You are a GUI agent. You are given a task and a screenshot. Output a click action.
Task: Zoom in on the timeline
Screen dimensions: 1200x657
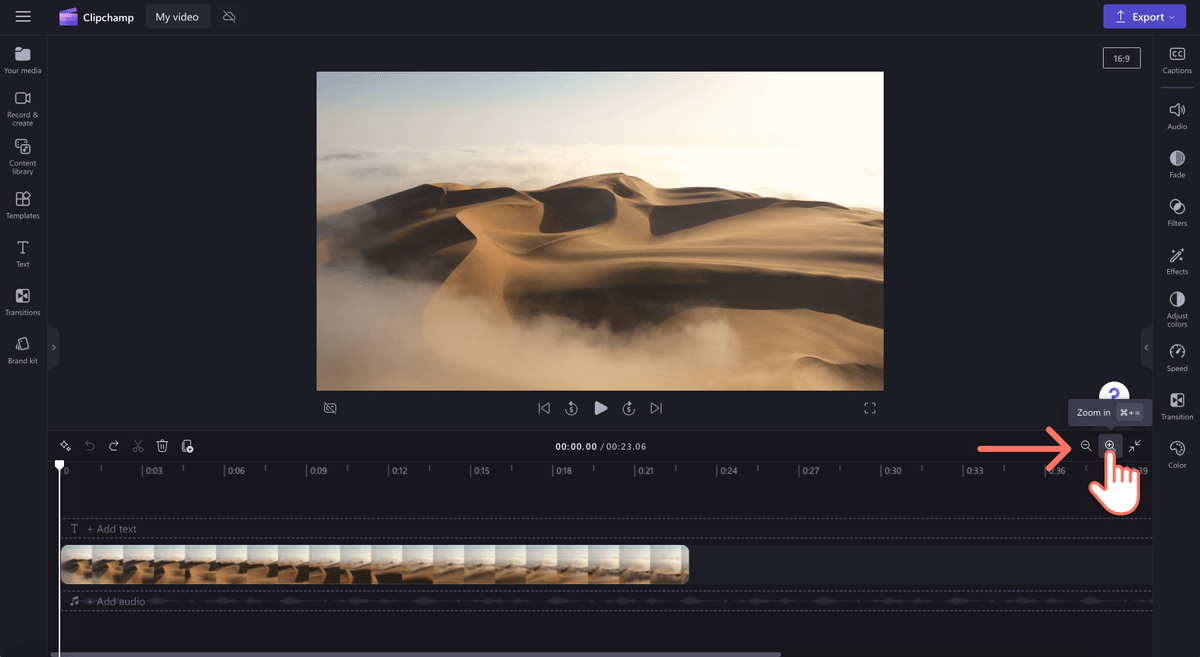pyautogui.click(x=1110, y=446)
